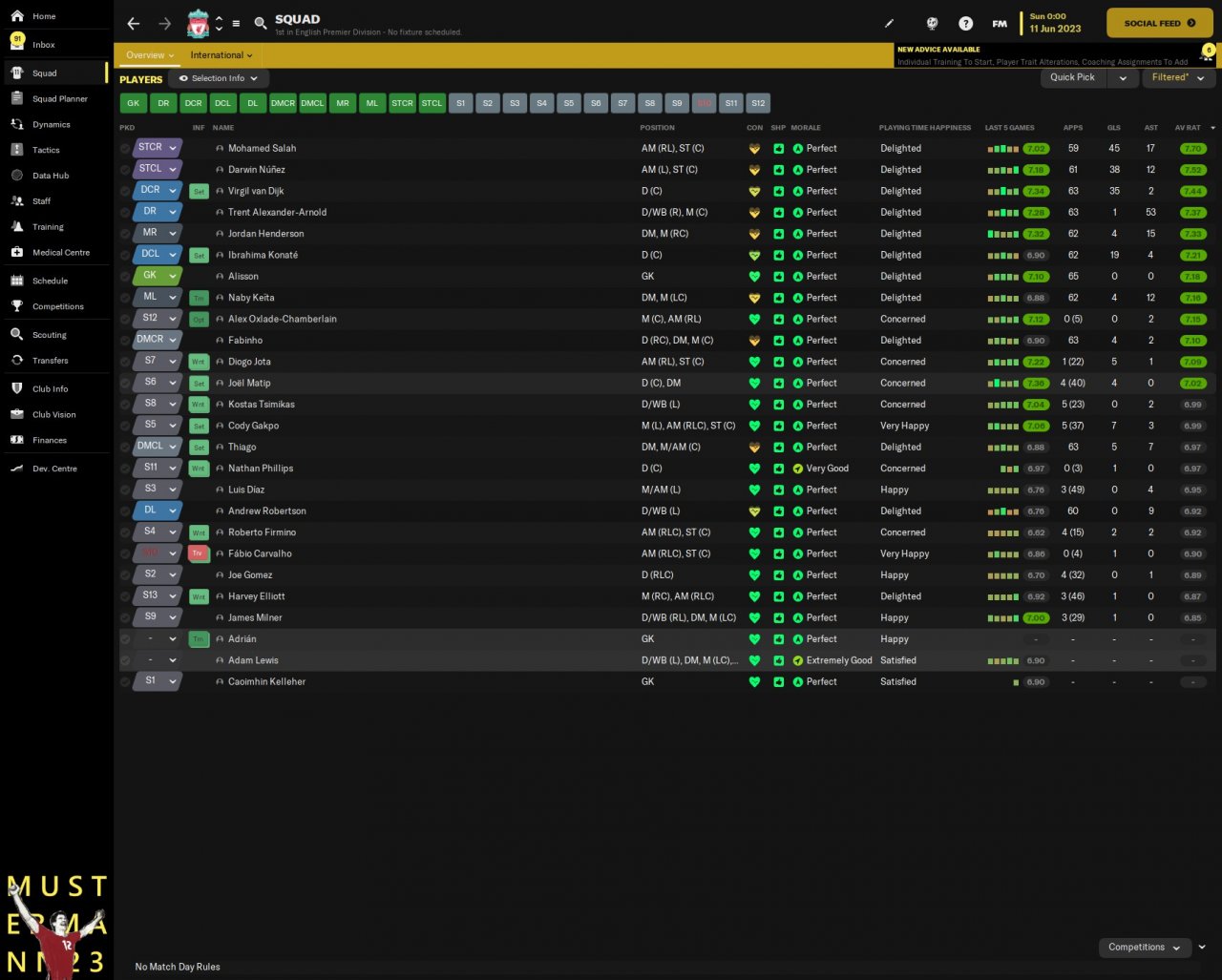Image resolution: width=1222 pixels, height=980 pixels.
Task: Toggle the selection circle on Adrián's row
Action: (x=125, y=639)
